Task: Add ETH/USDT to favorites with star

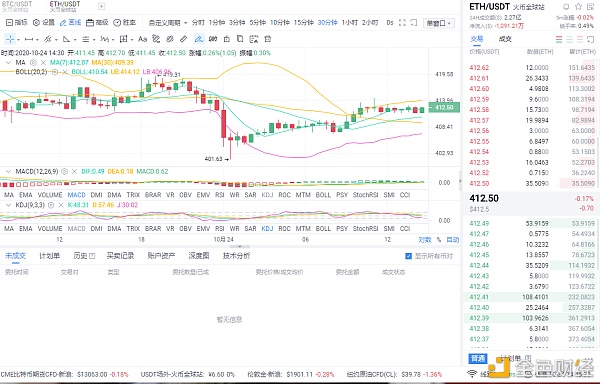Action: point(578,7)
